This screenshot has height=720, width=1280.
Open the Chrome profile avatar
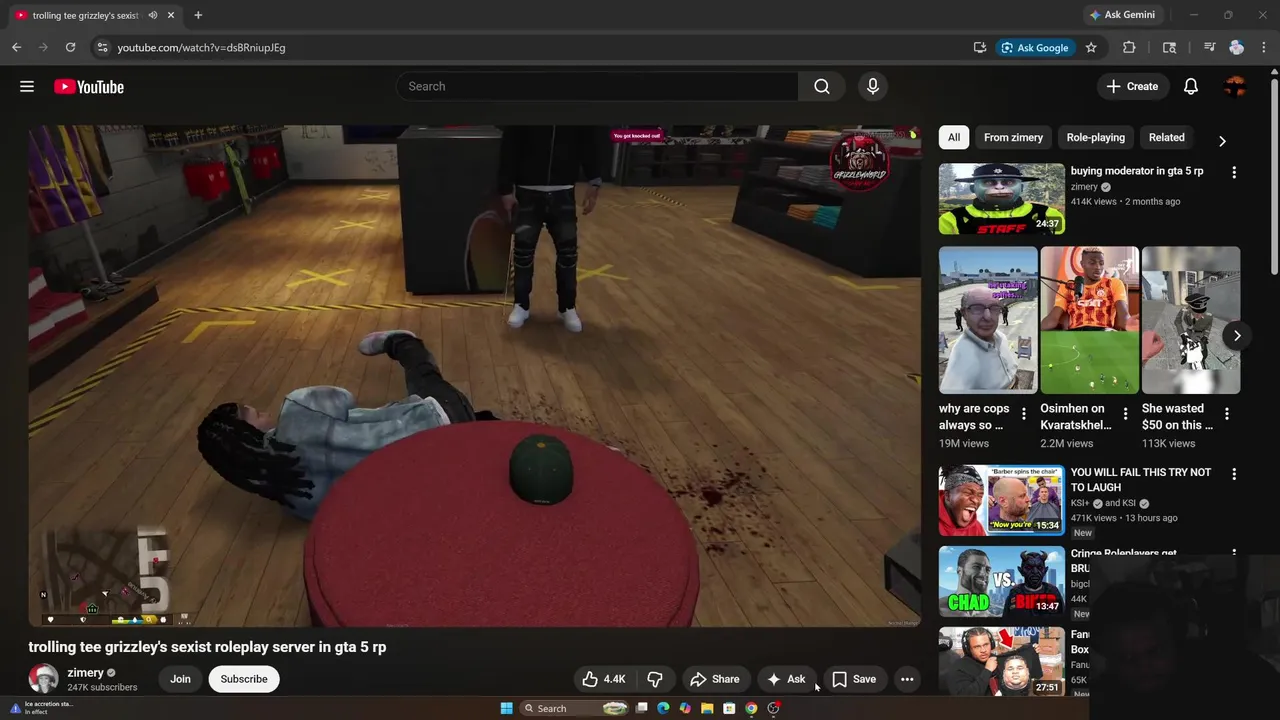[x=1237, y=47]
